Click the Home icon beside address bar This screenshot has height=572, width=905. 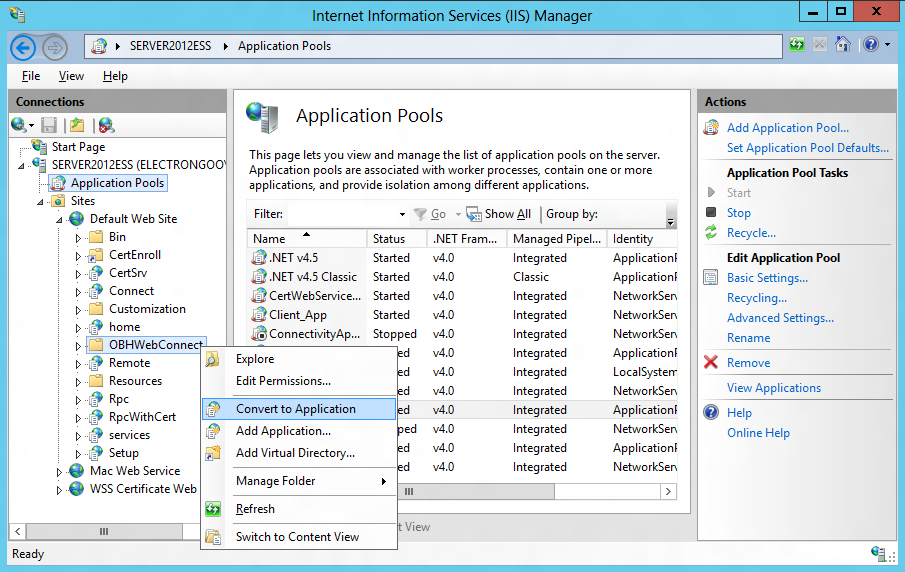click(x=843, y=44)
